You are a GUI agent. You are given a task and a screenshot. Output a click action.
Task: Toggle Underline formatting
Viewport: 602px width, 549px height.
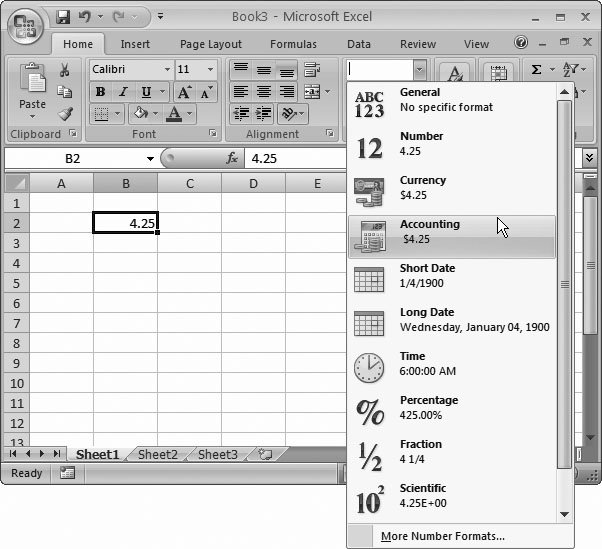click(x=146, y=92)
